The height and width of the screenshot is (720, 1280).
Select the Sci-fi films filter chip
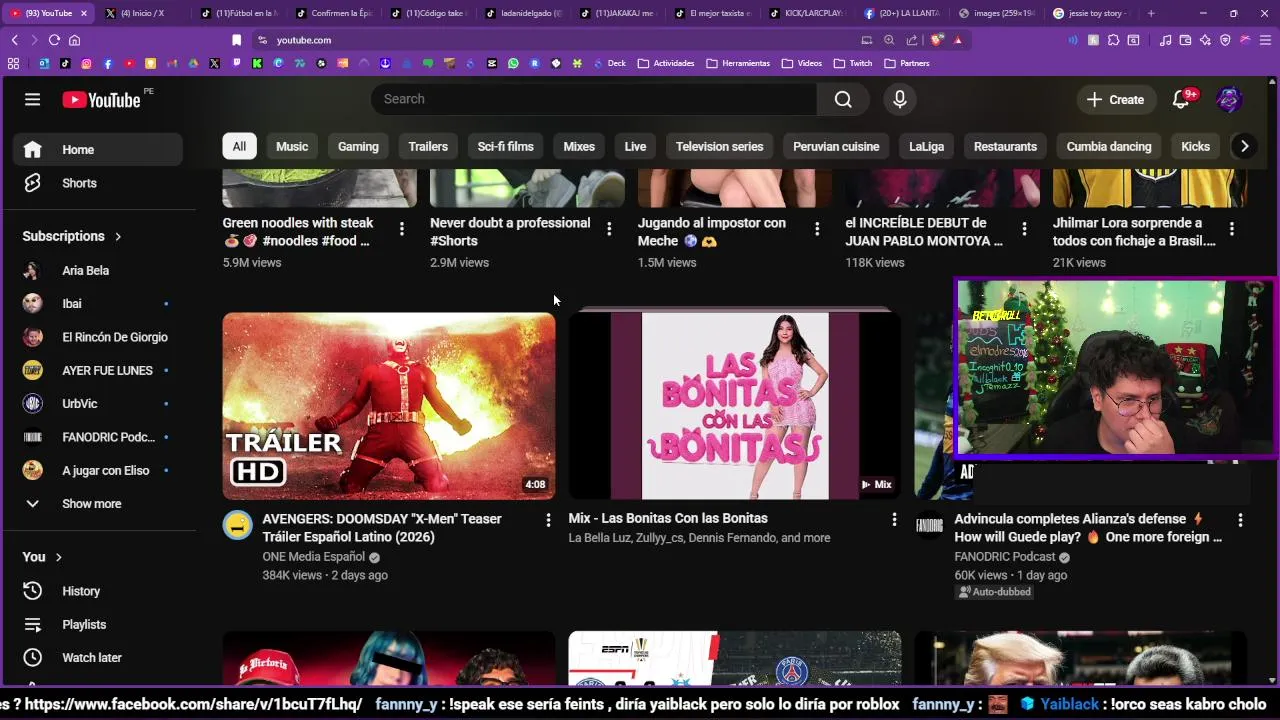pyautogui.click(x=505, y=146)
